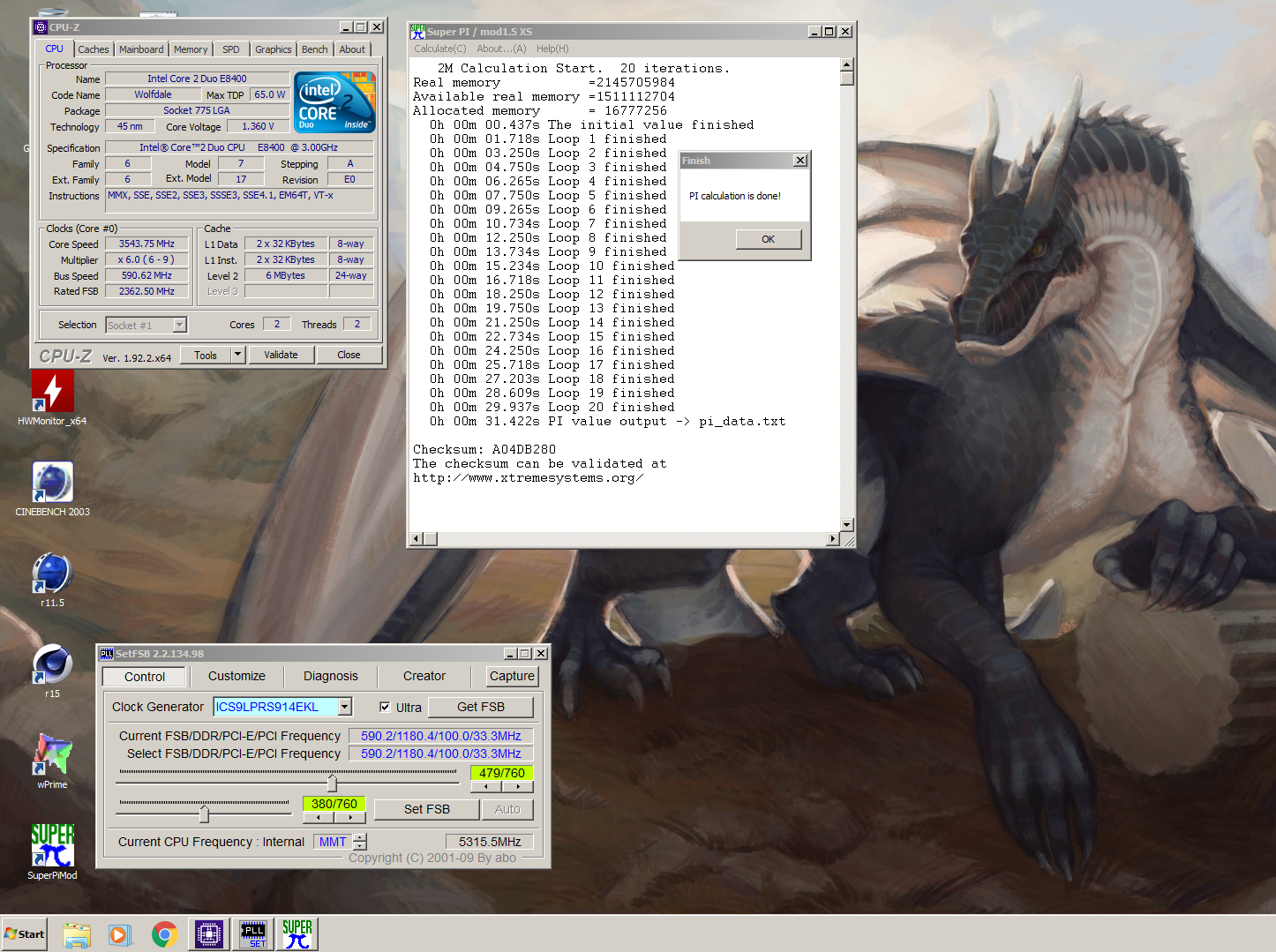
Task: Open the Mainboard tab in CPU-Z
Action: pos(141,49)
